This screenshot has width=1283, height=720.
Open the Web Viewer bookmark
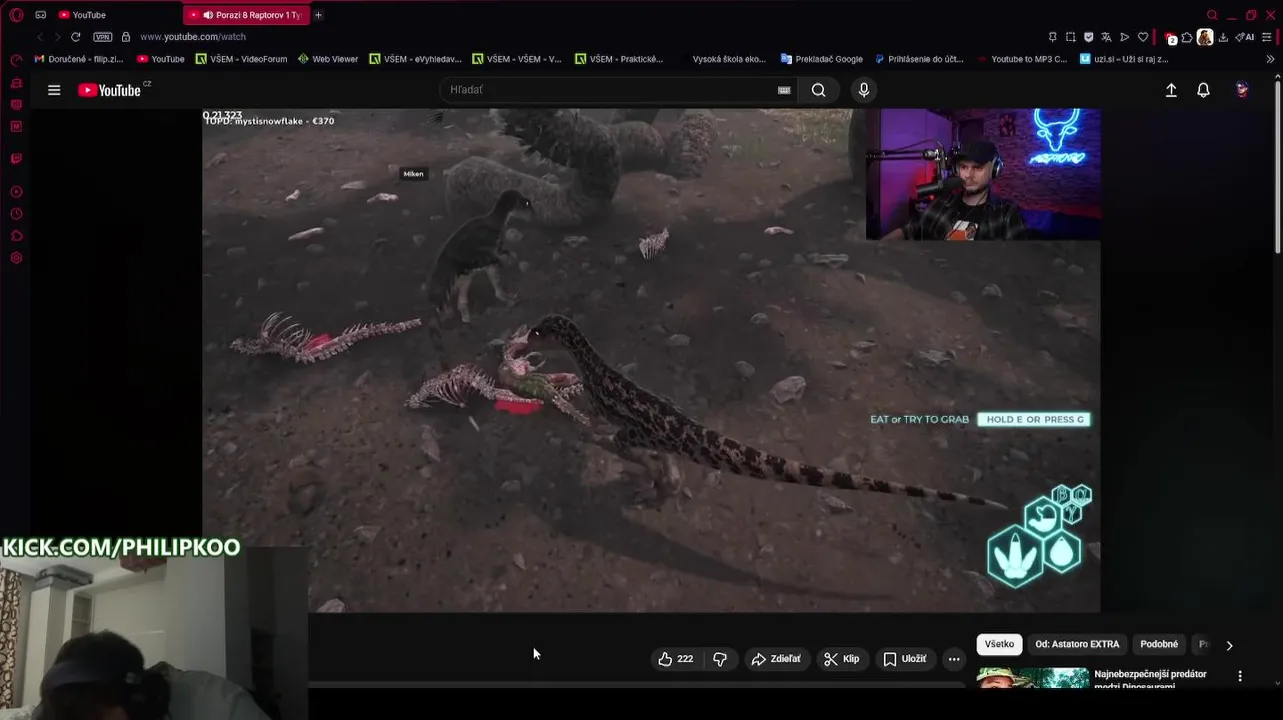pyautogui.click(x=328, y=59)
